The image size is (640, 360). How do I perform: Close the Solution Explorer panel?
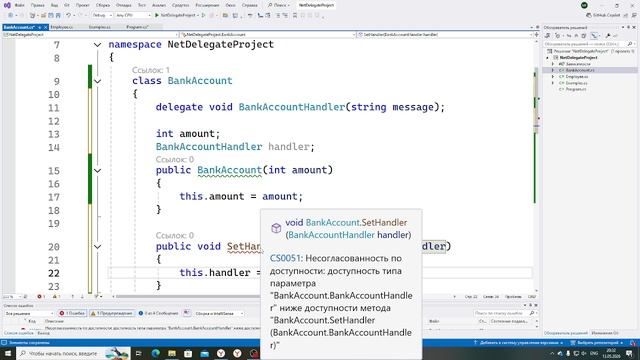[x=634, y=27]
